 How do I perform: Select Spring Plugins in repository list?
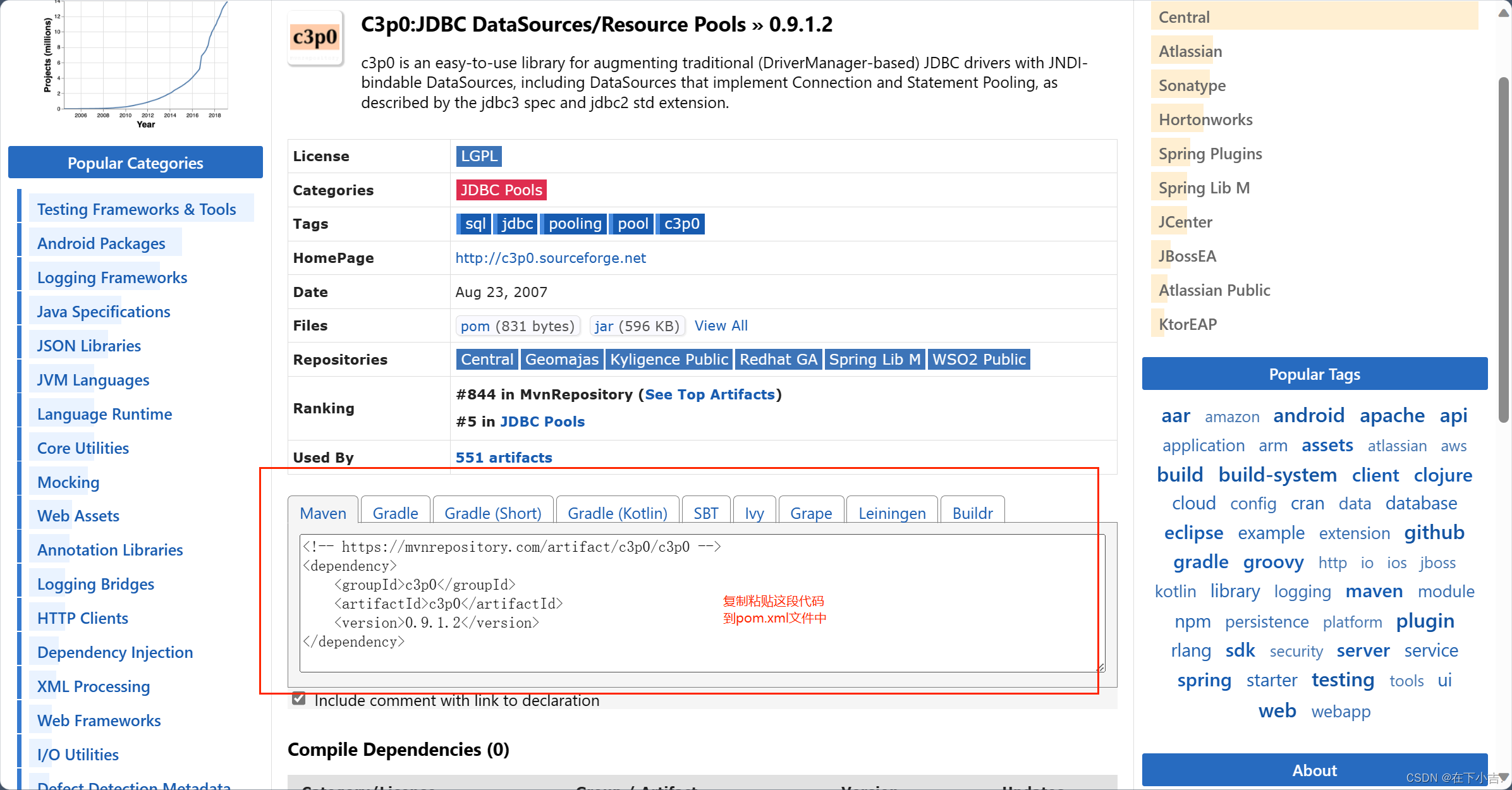(1210, 154)
